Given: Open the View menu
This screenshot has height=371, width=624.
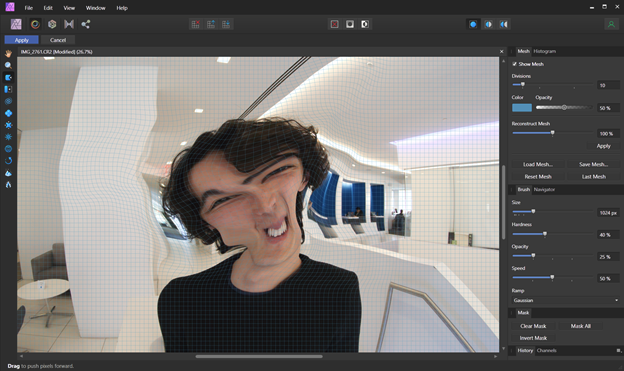Looking at the screenshot, I should (69, 8).
